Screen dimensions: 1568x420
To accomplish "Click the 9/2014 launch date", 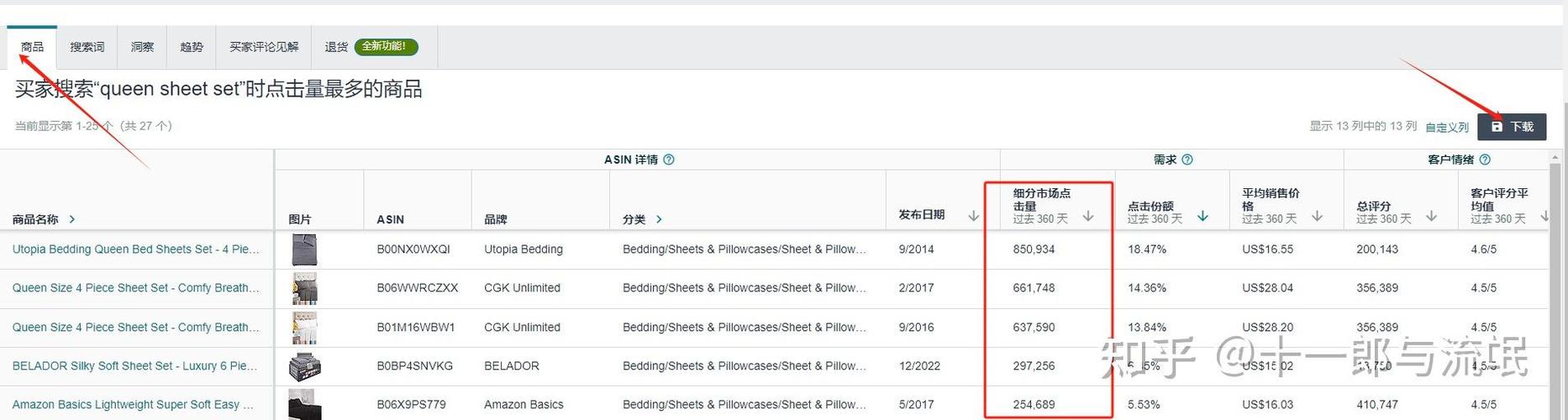I will click(x=916, y=249).
